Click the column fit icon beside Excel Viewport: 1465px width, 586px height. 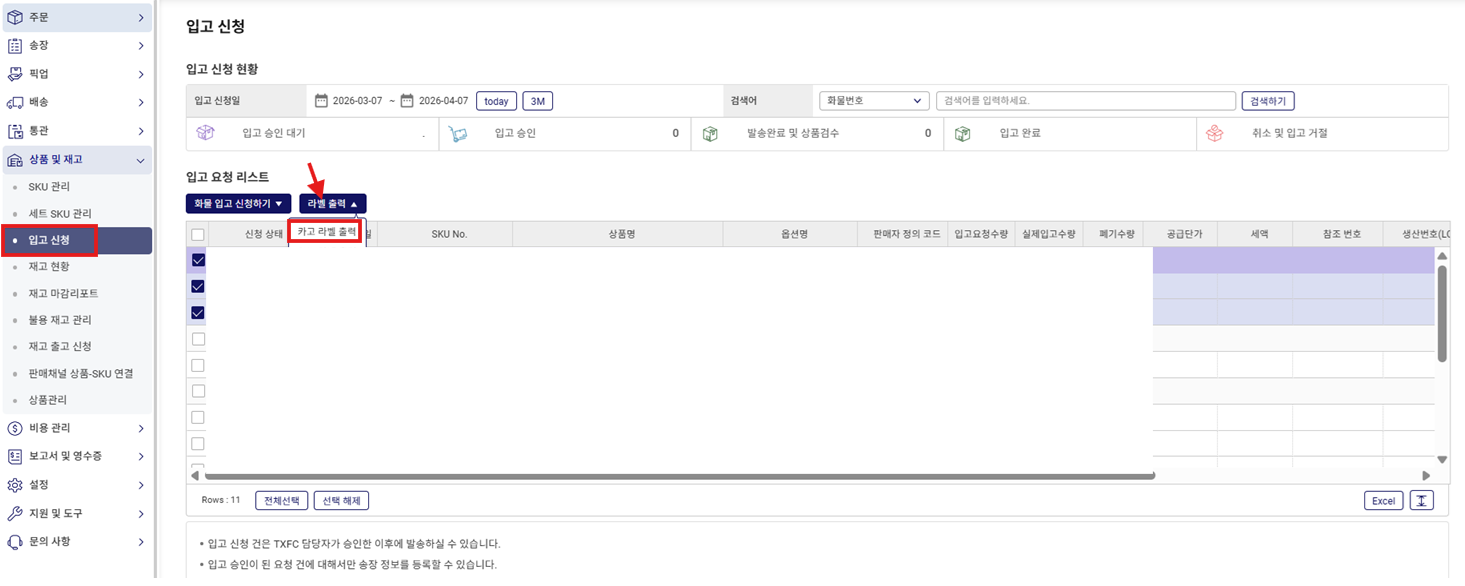tap(1421, 500)
